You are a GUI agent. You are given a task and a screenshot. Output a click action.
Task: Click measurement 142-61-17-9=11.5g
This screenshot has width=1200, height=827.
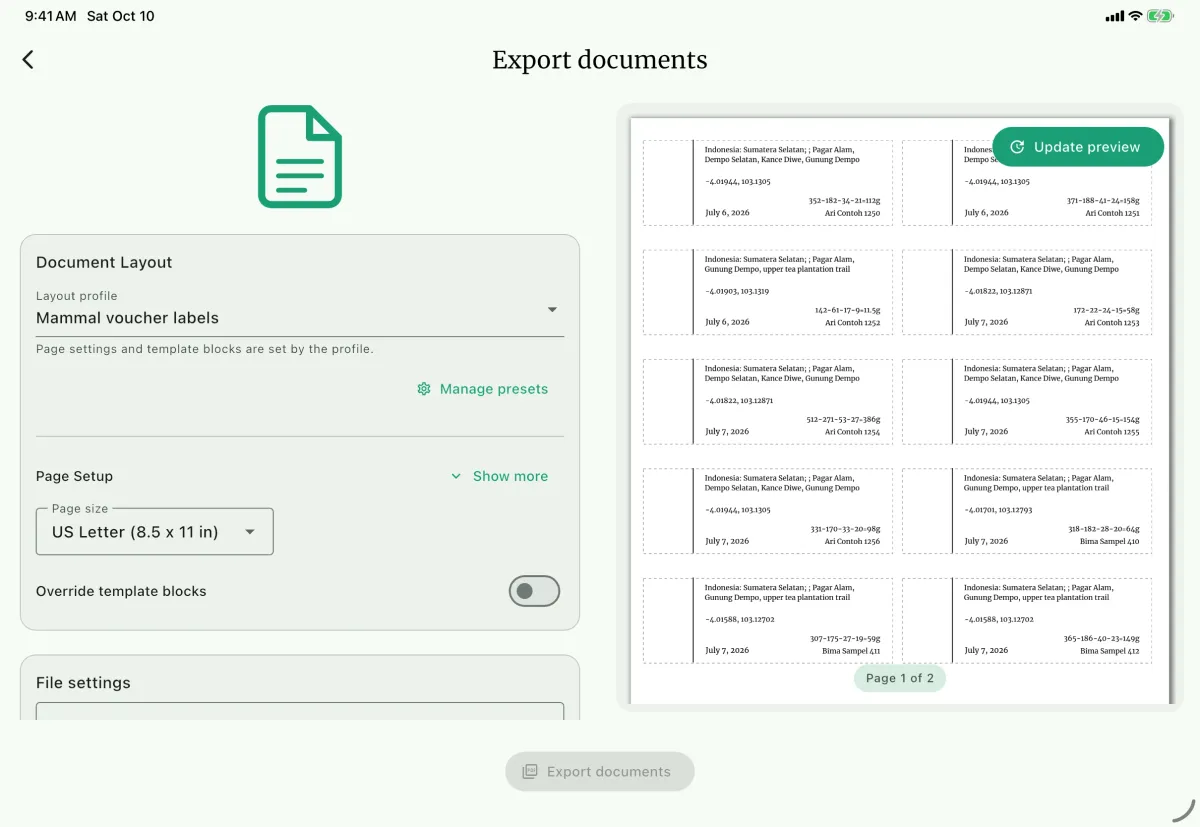coord(847,310)
